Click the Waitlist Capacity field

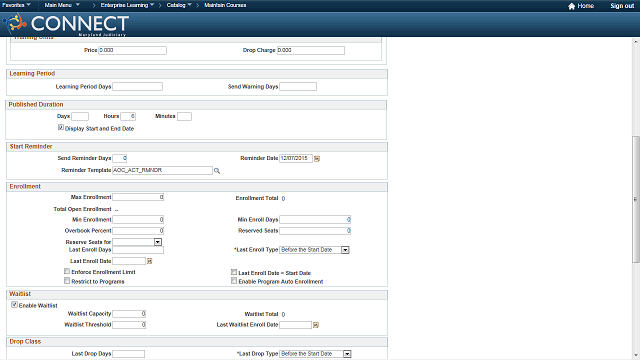(x=129, y=314)
